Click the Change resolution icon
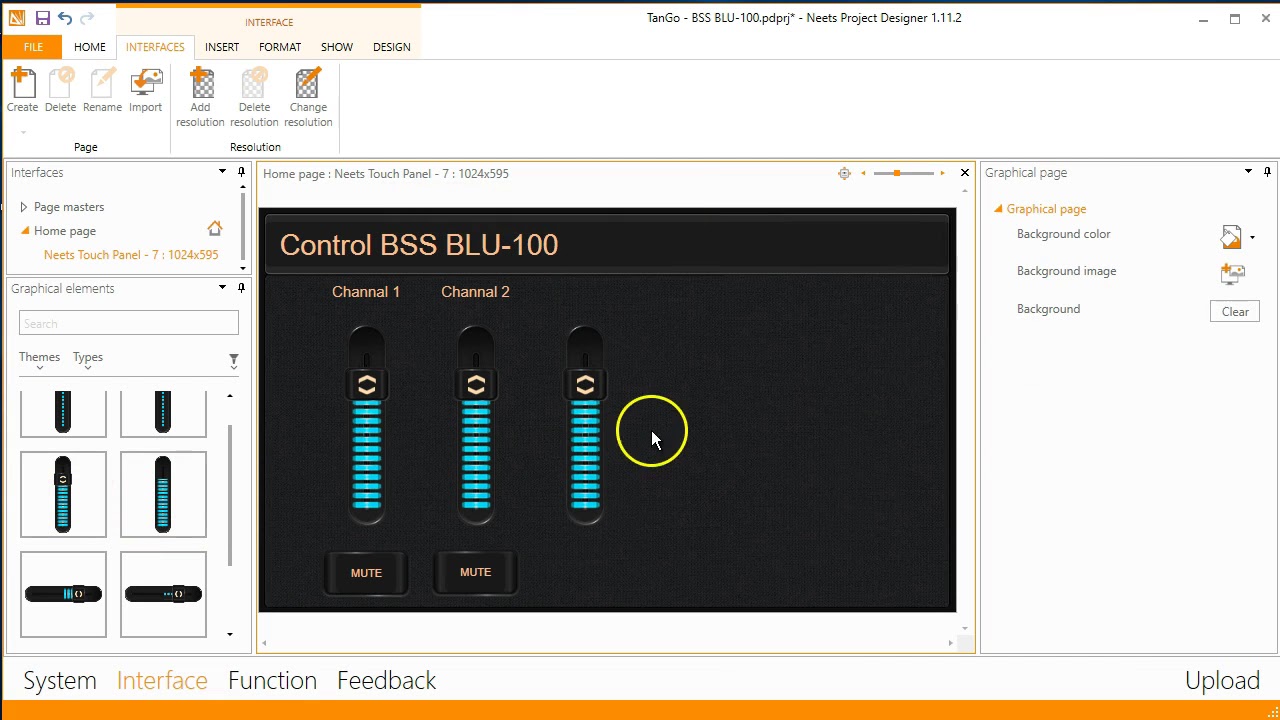Viewport: 1280px width, 720px height. 308,82
